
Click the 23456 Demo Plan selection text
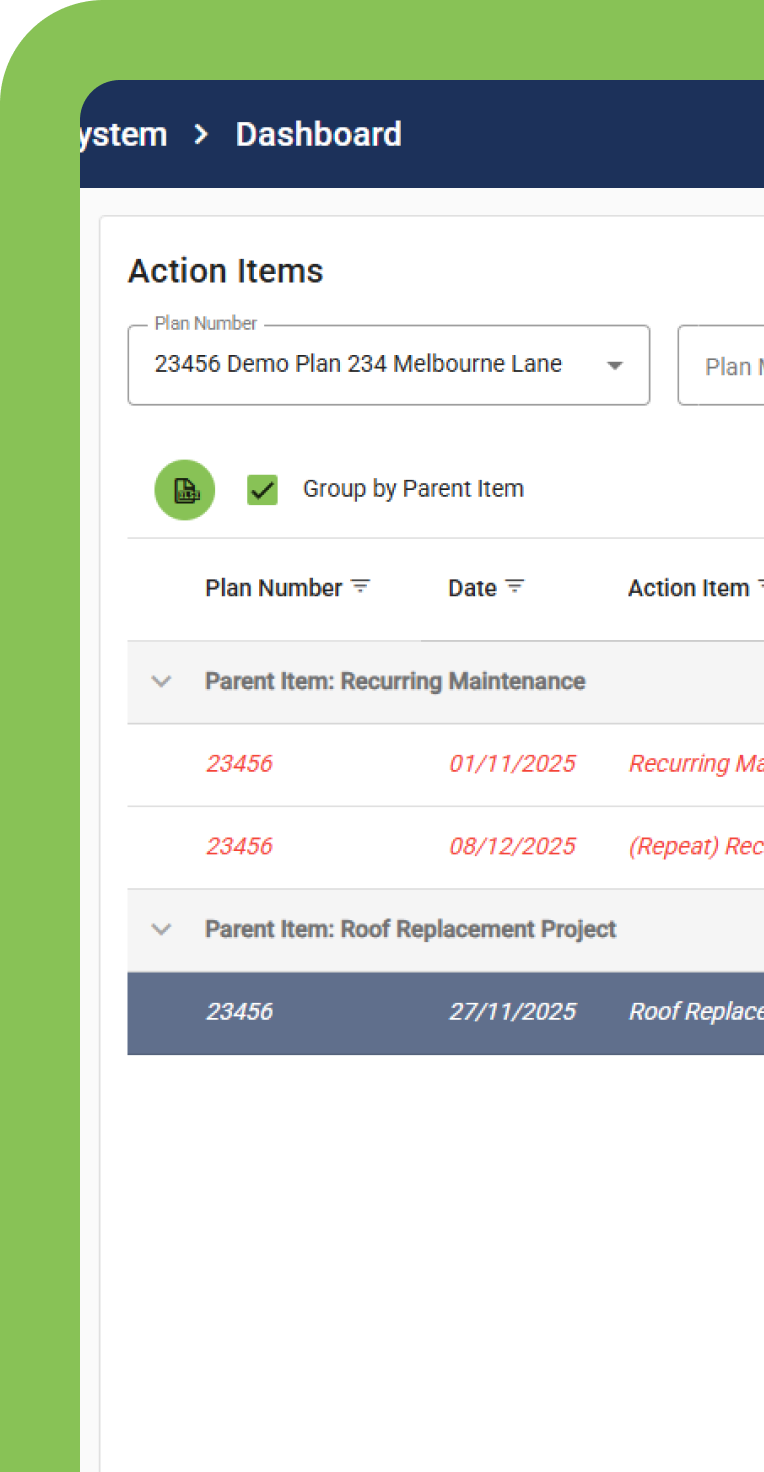coord(358,364)
